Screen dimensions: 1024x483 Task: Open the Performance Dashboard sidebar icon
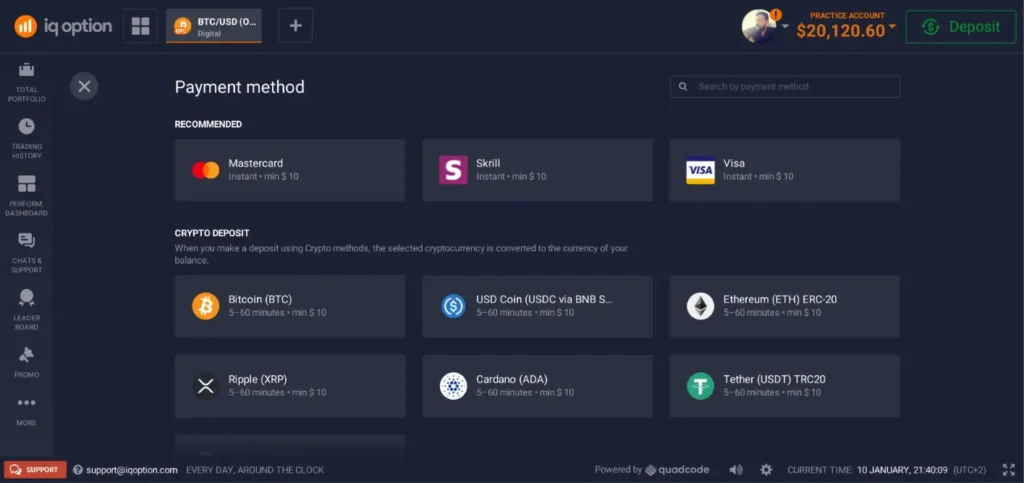tap(26, 184)
